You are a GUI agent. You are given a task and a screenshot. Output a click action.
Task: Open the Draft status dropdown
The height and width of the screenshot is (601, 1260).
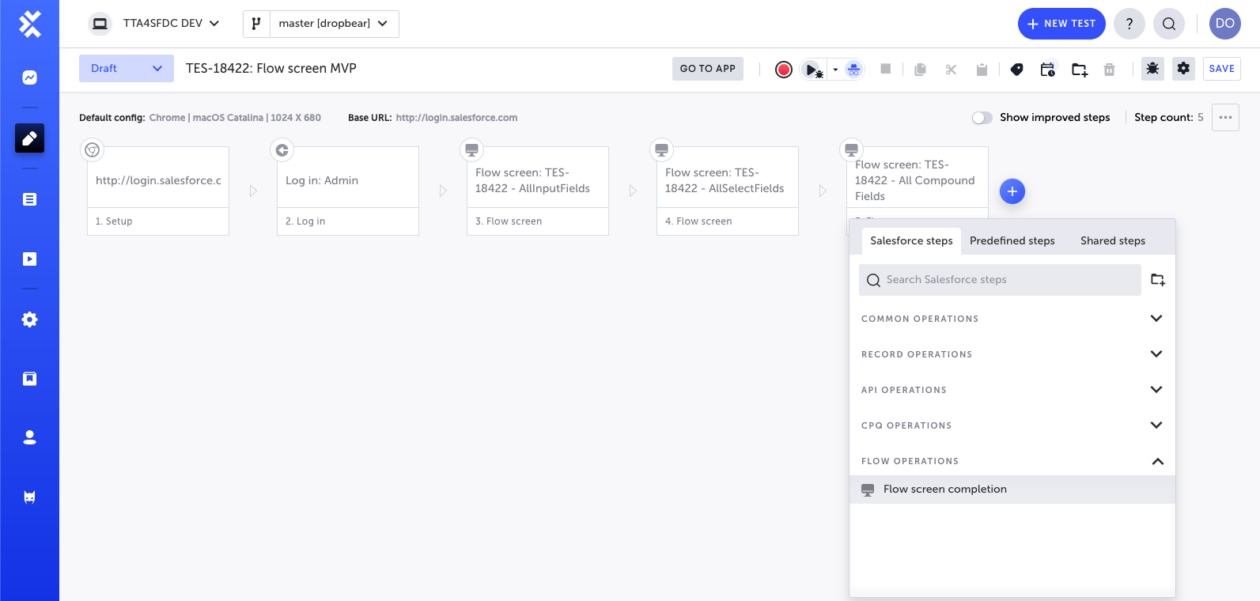pos(126,68)
